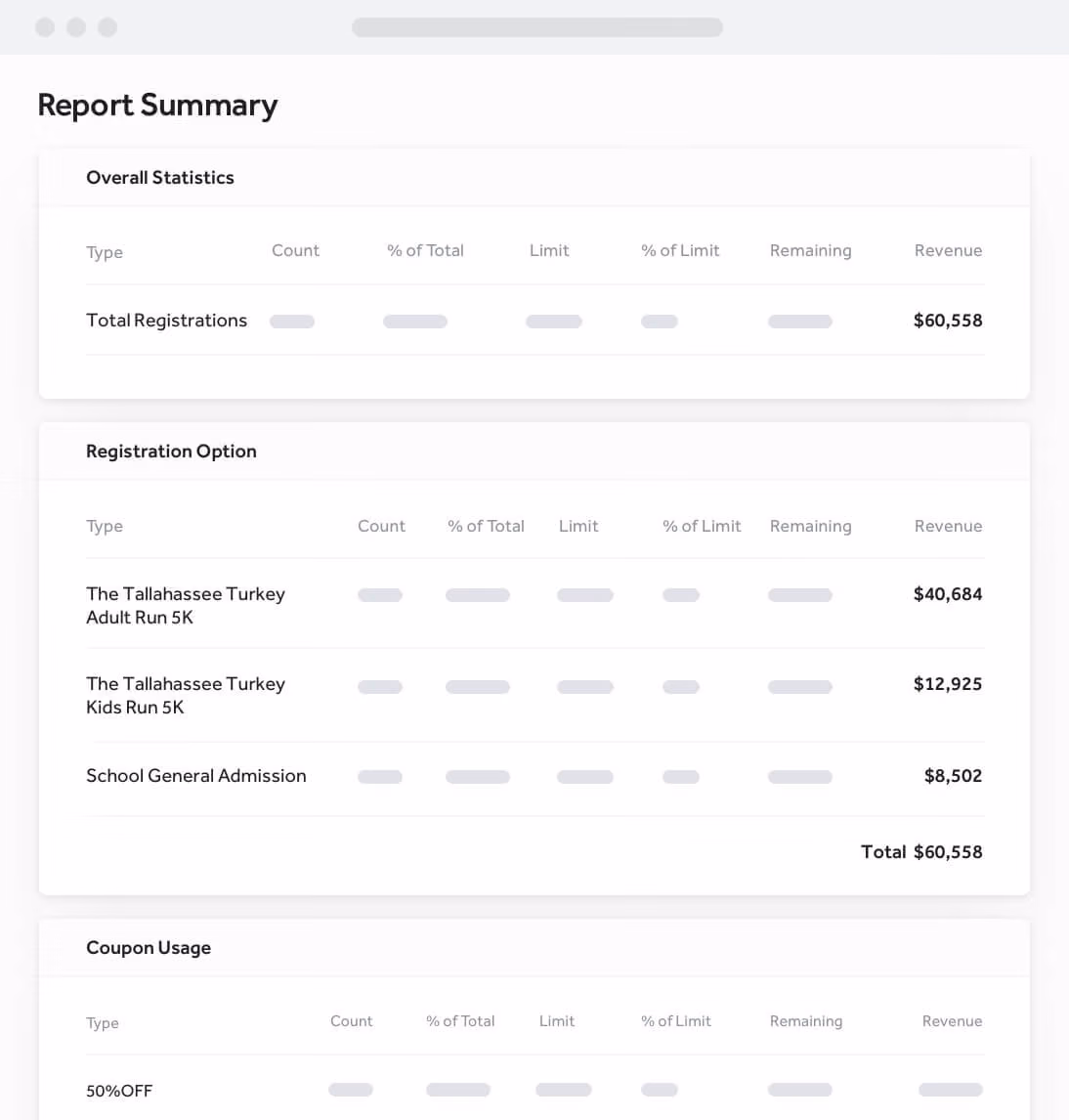Select the Overall Statistics section title
Screen dimensions: 1069x1120
[x=160, y=177]
